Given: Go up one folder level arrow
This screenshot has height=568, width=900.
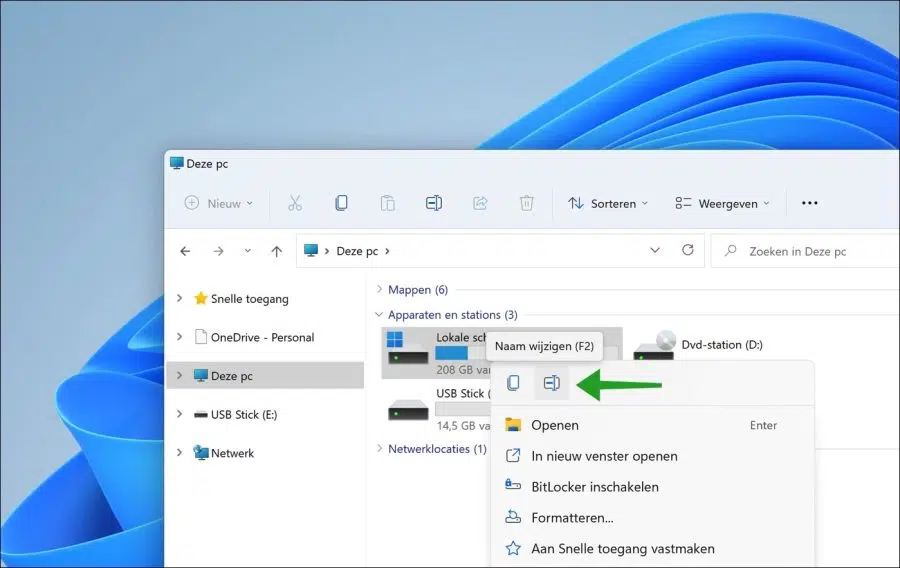Looking at the screenshot, I should [277, 251].
